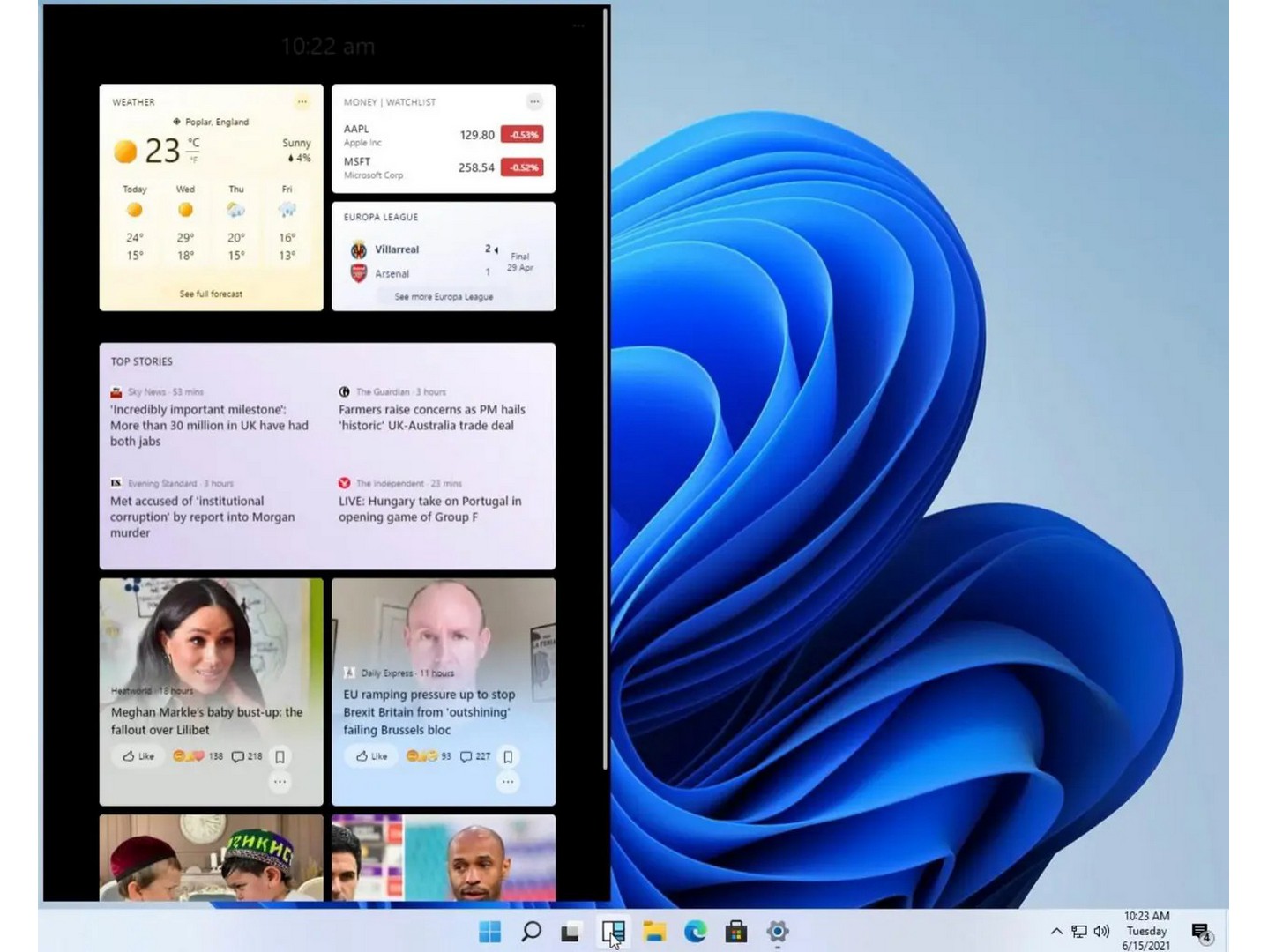
Task: Select Fri forecast in Weather widget
Action: coord(287,225)
